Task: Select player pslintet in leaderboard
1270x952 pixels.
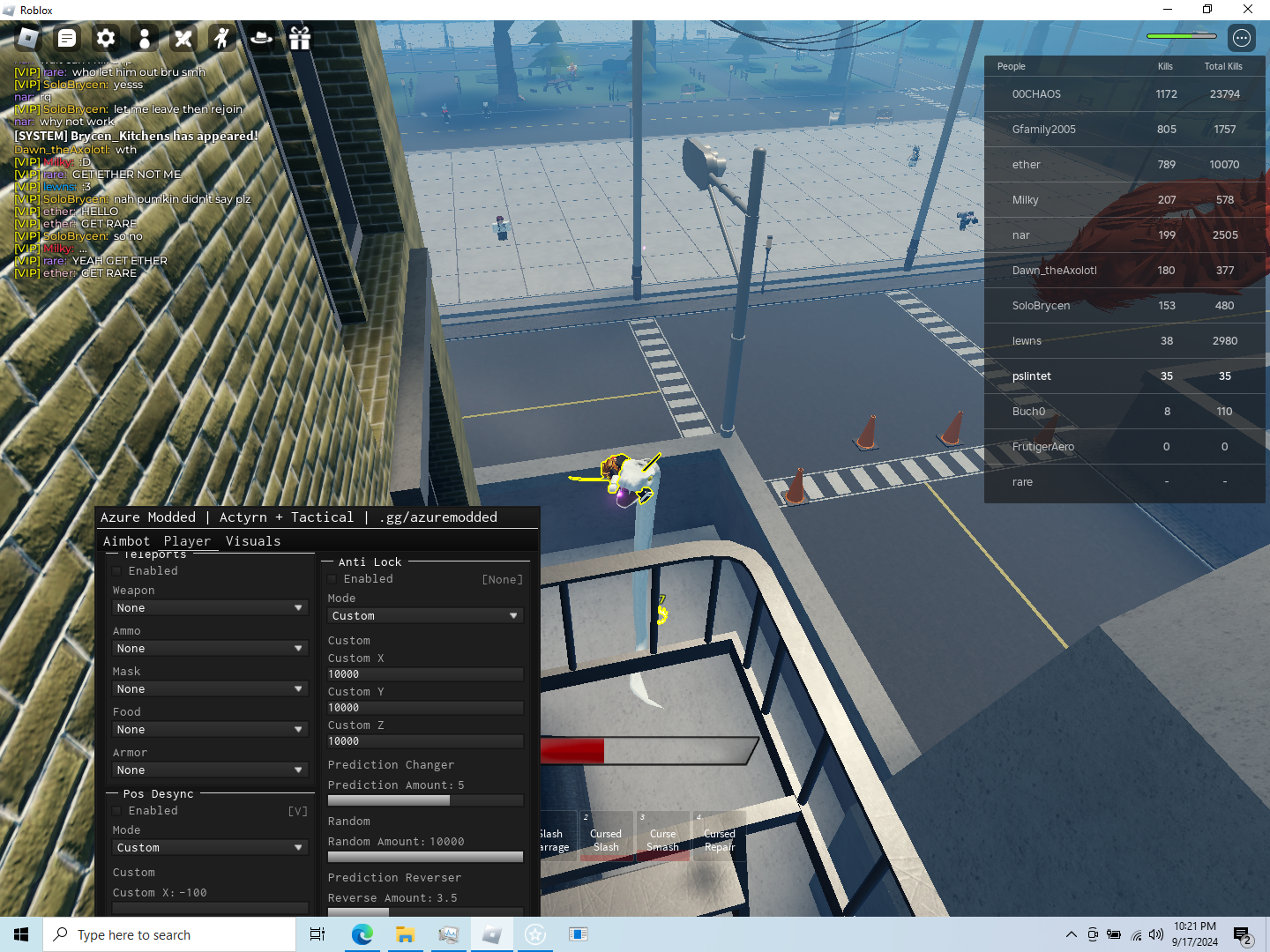Action: point(1124,376)
